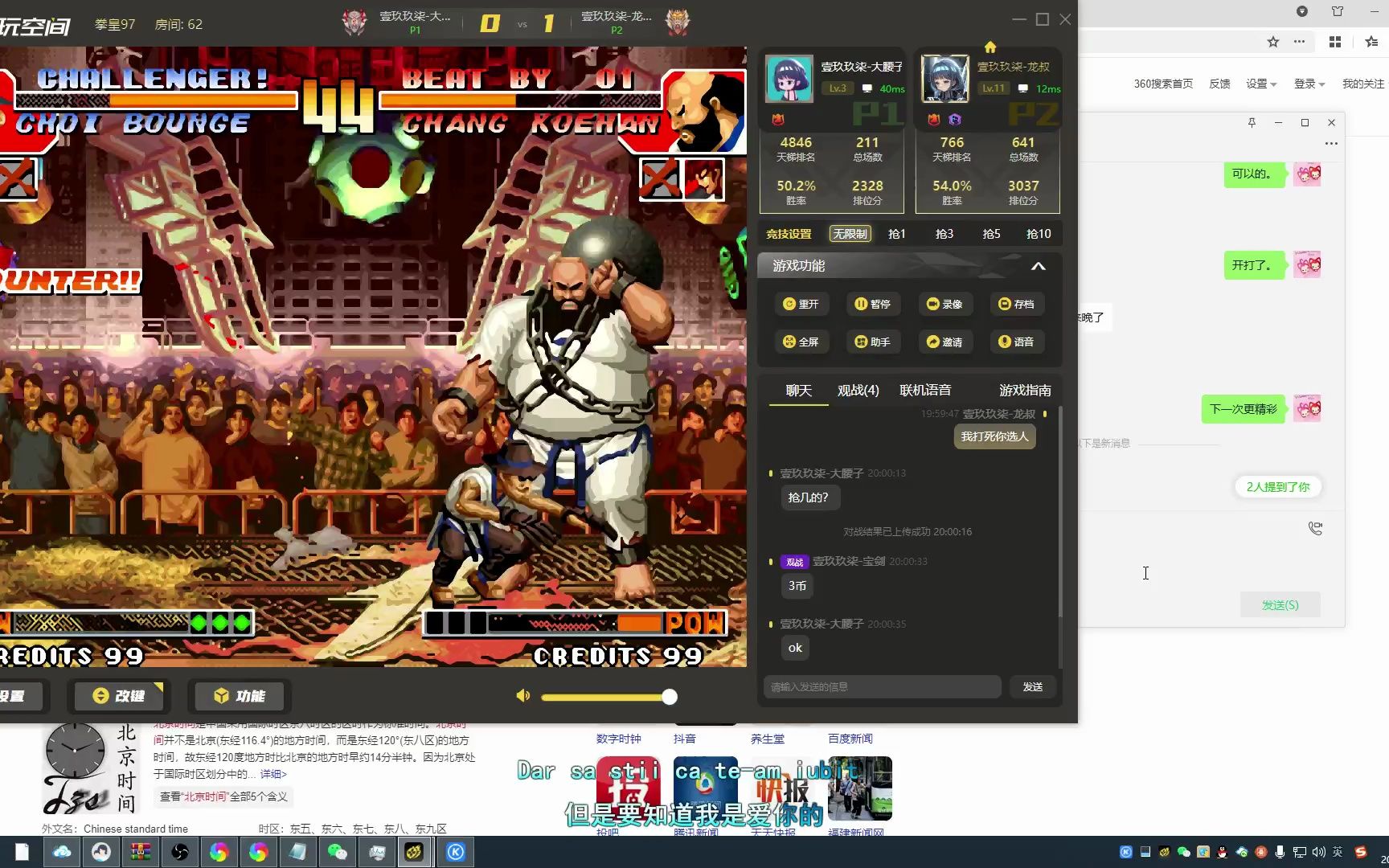Open the 功能 functions button
1389x868 pixels.
[x=240, y=696]
